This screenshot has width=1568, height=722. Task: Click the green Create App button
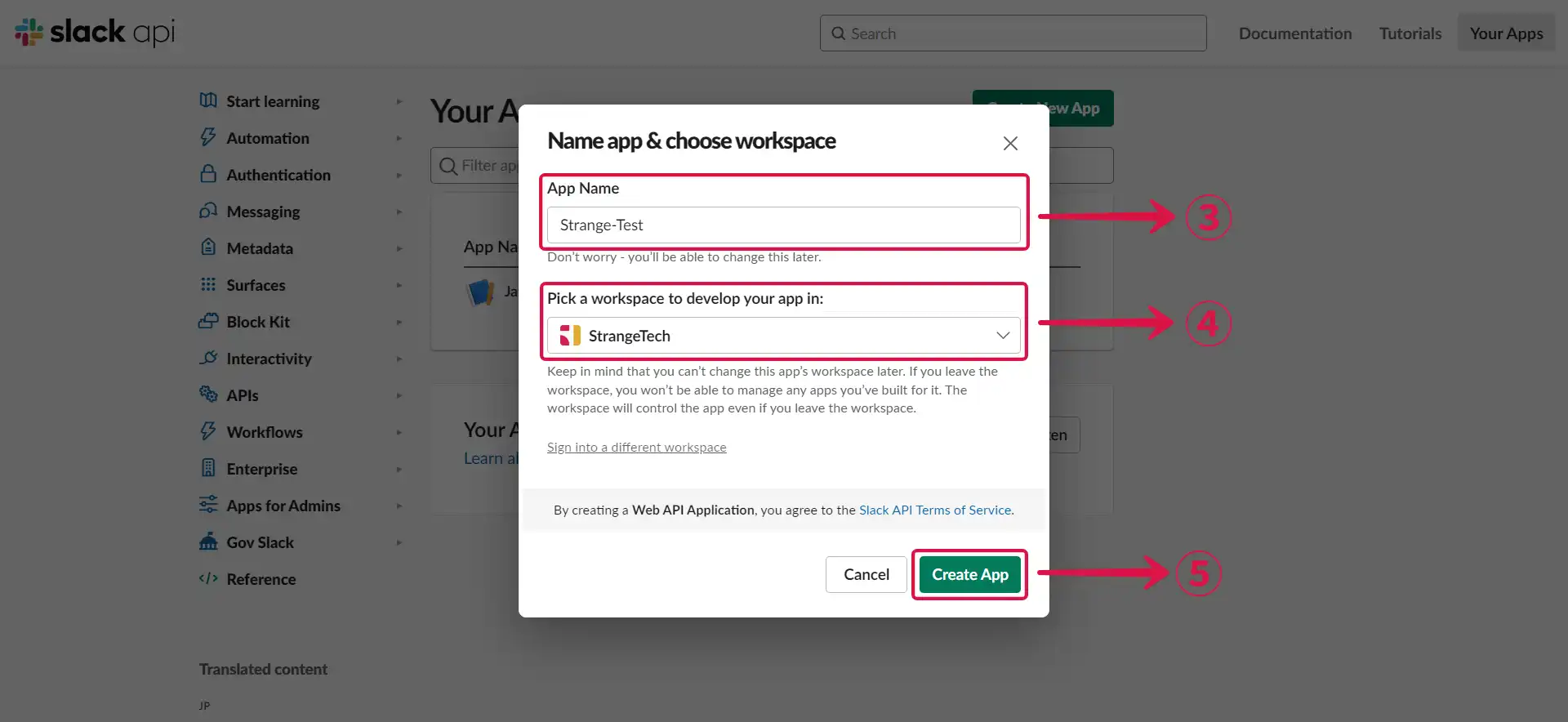[x=970, y=574]
